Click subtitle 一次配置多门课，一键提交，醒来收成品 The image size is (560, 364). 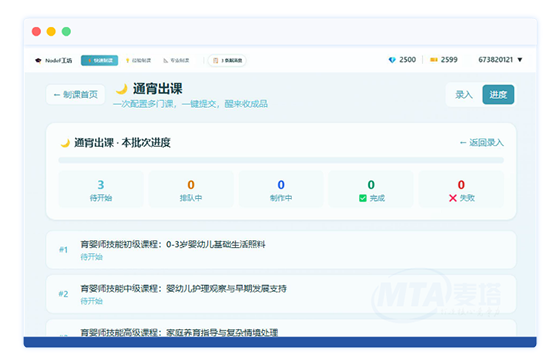190,104
